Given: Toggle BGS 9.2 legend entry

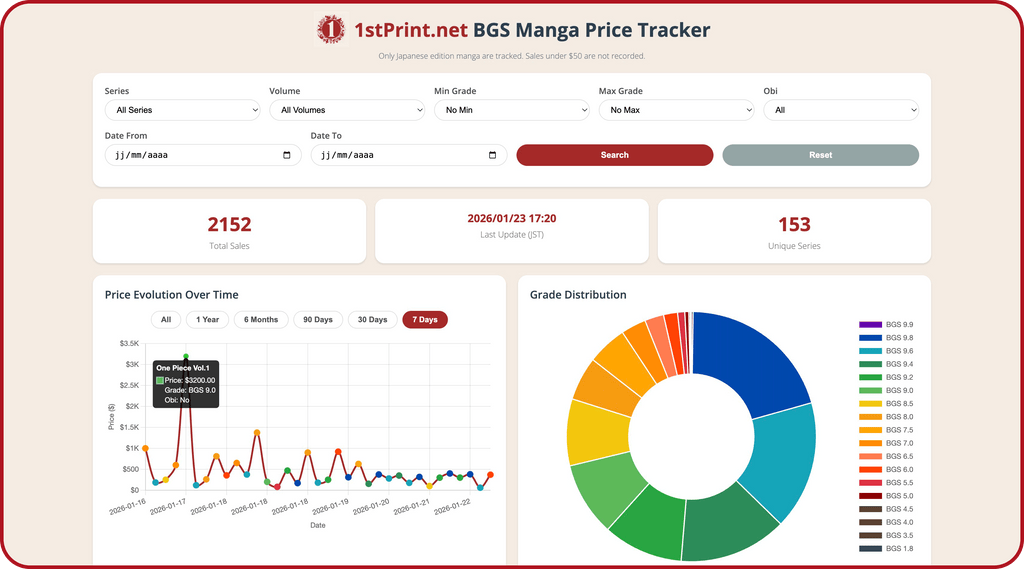Looking at the screenshot, I should pos(886,377).
